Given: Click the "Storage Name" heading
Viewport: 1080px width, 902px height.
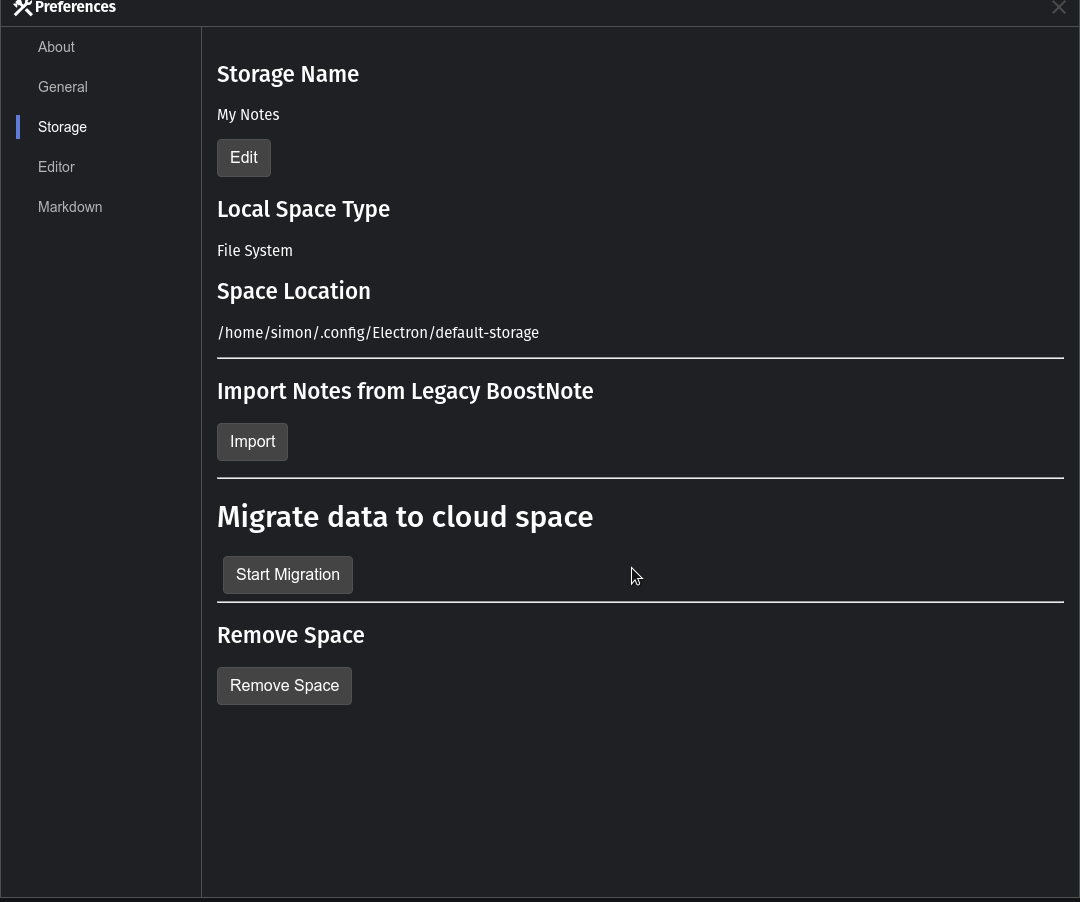Looking at the screenshot, I should (288, 75).
